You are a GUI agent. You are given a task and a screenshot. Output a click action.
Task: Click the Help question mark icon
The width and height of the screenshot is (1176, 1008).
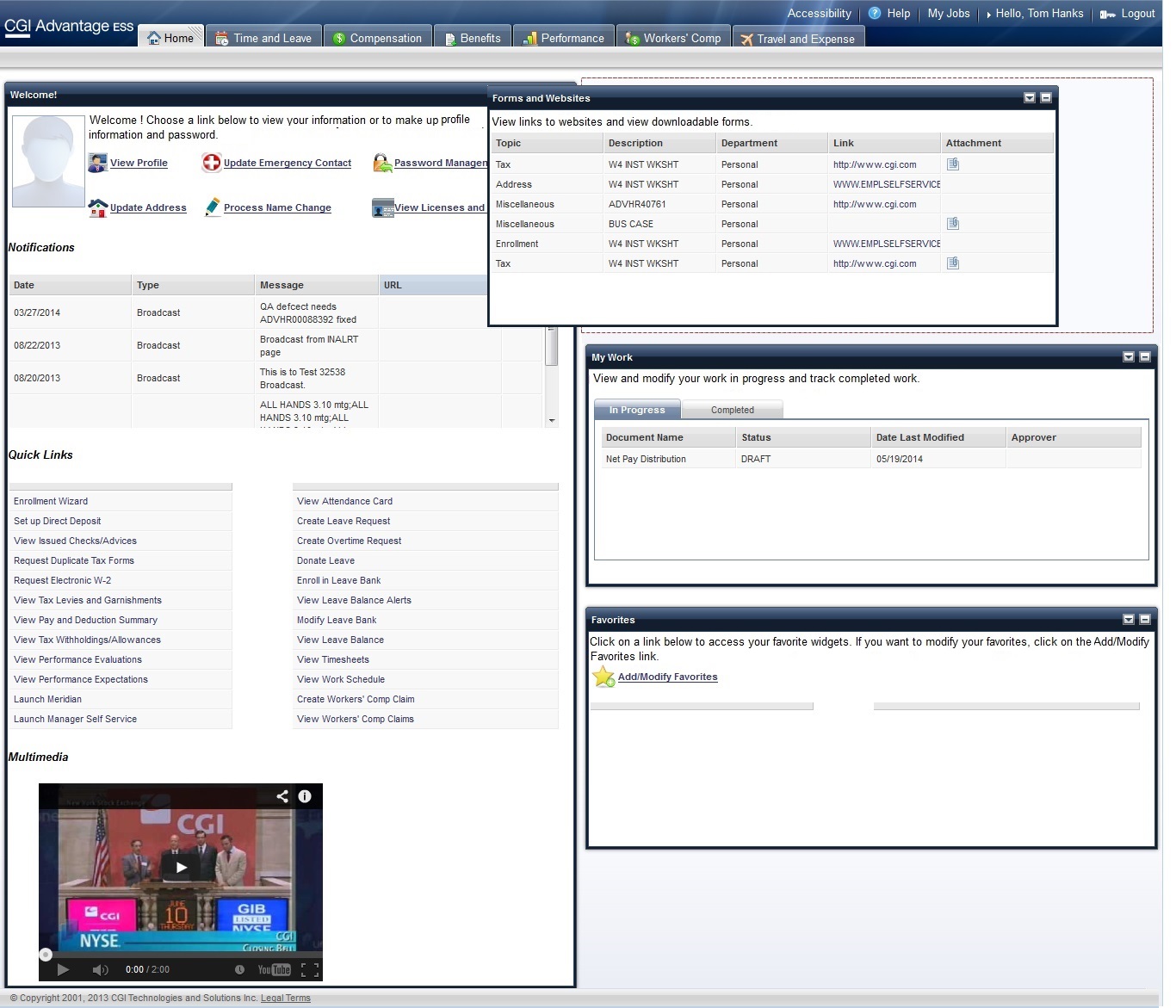[x=875, y=13]
